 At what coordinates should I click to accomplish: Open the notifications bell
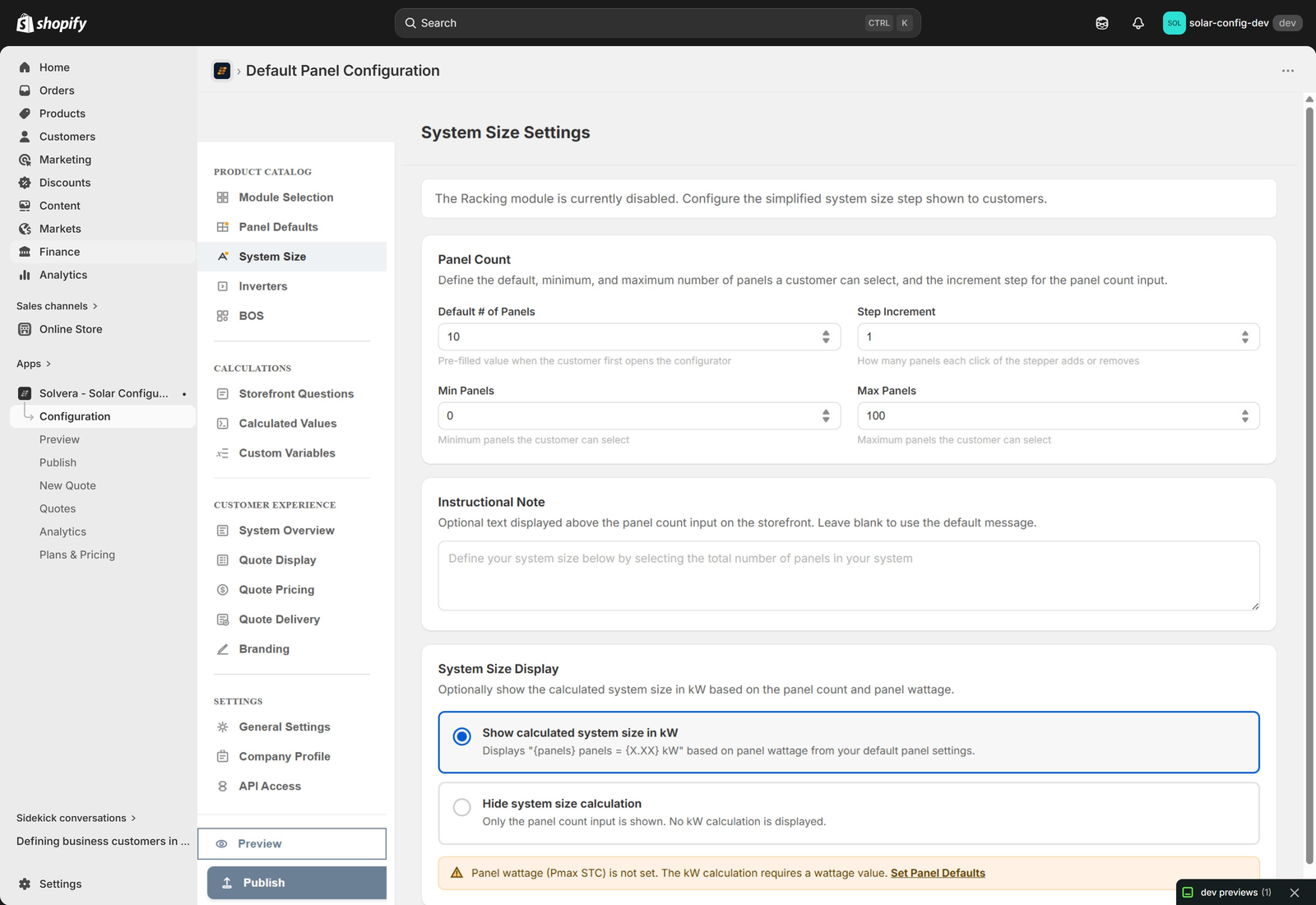pos(1138,23)
